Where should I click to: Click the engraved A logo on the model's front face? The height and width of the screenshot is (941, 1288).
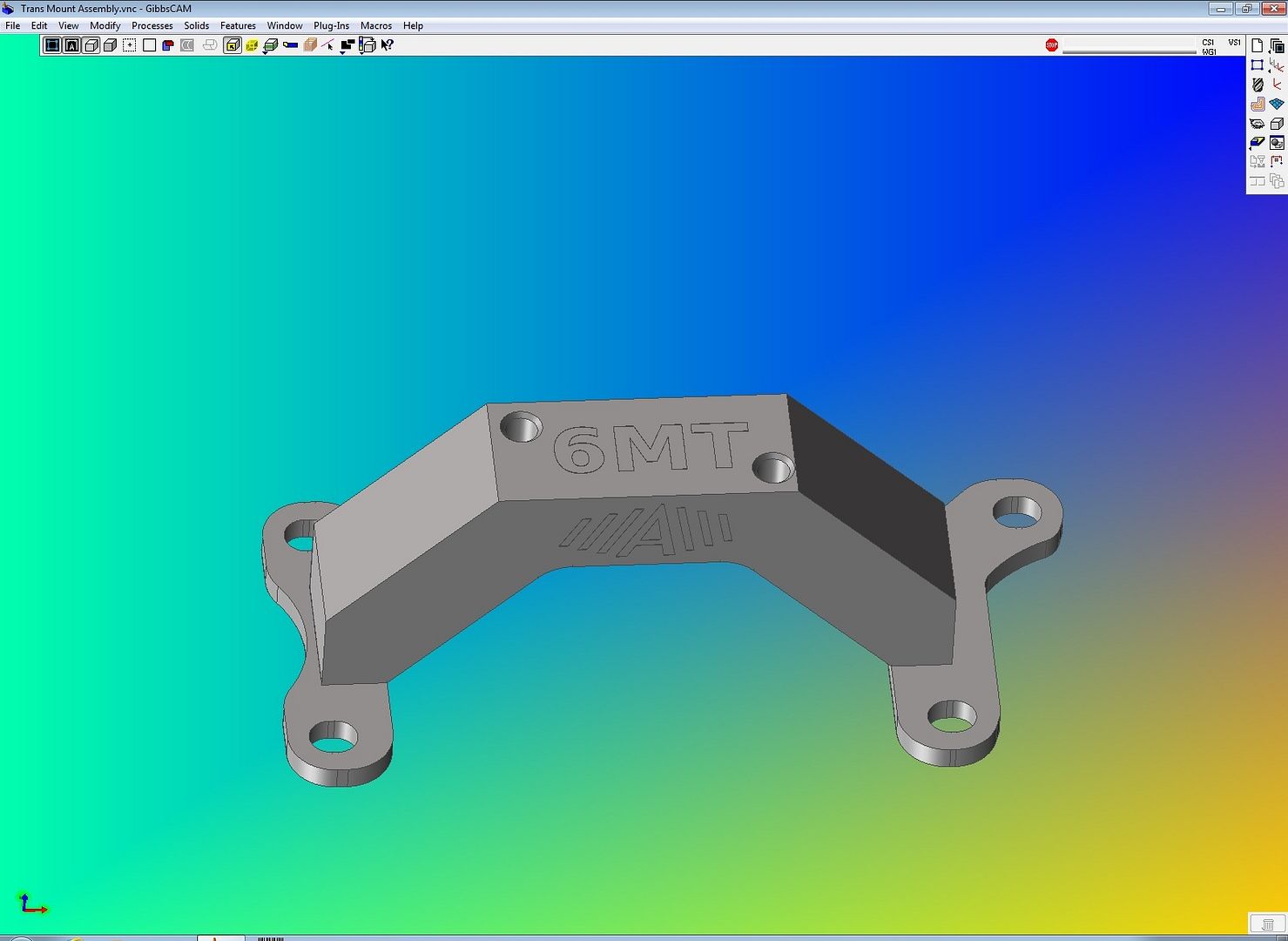645,532
